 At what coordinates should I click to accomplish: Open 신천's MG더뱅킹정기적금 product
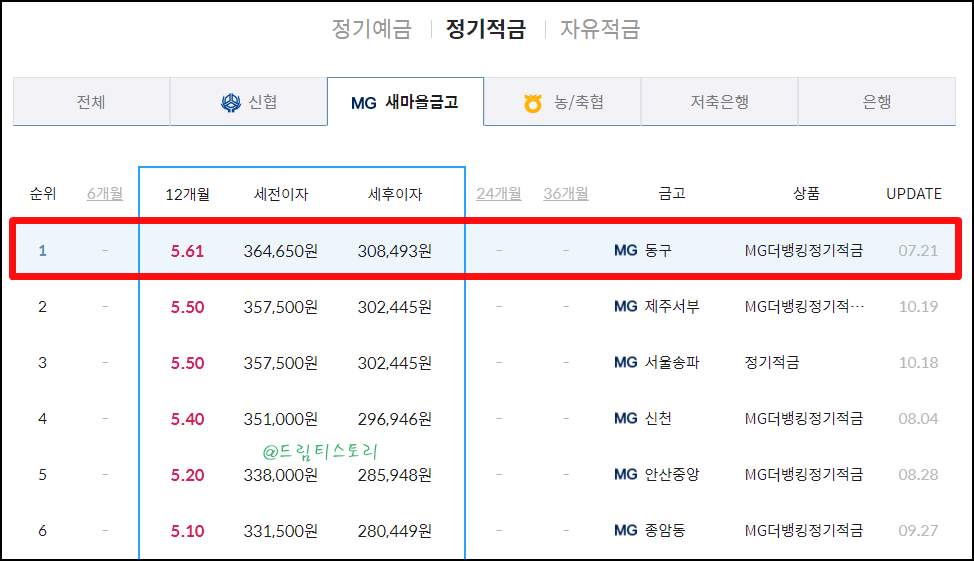804,418
